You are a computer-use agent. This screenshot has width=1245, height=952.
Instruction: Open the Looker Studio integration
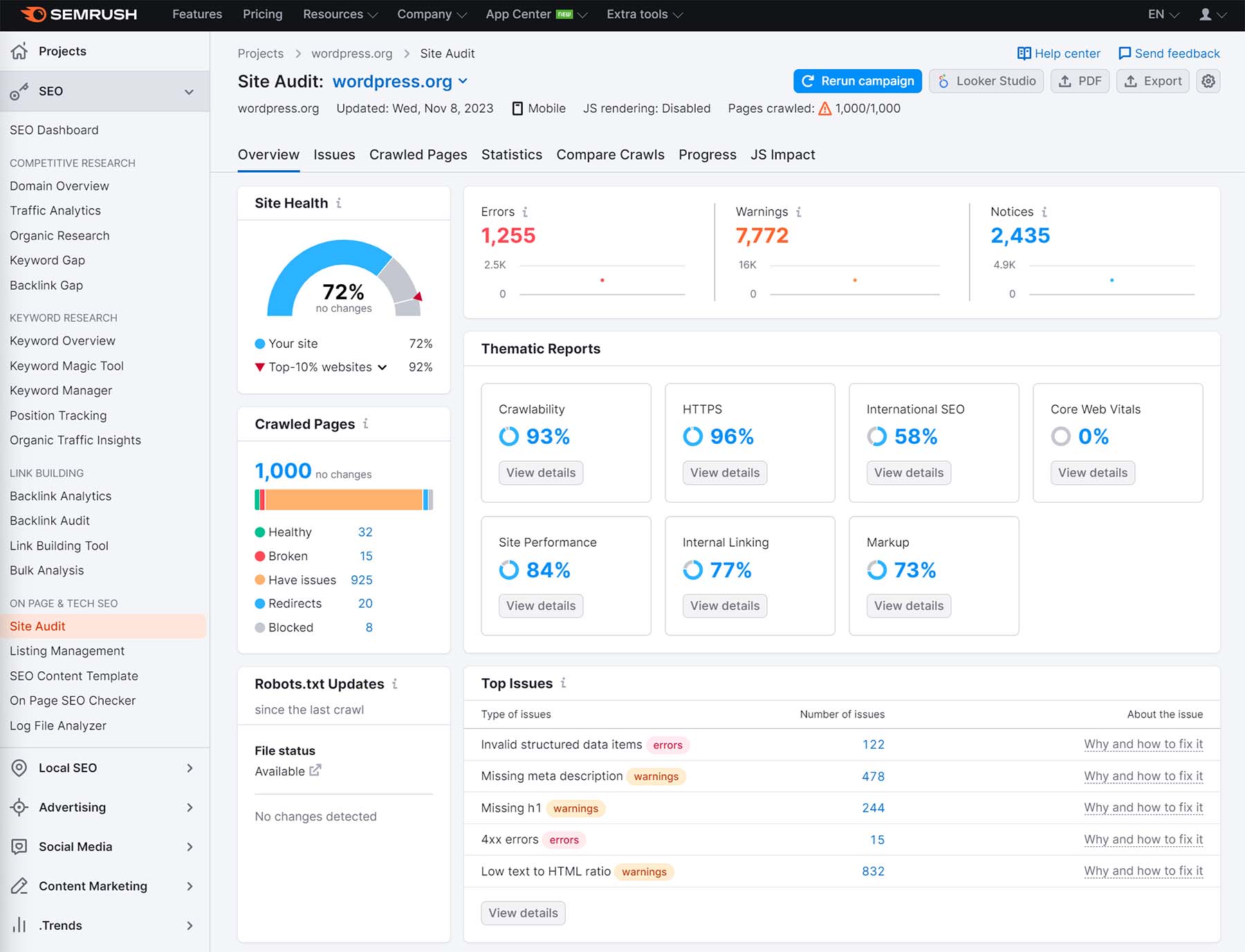point(986,81)
